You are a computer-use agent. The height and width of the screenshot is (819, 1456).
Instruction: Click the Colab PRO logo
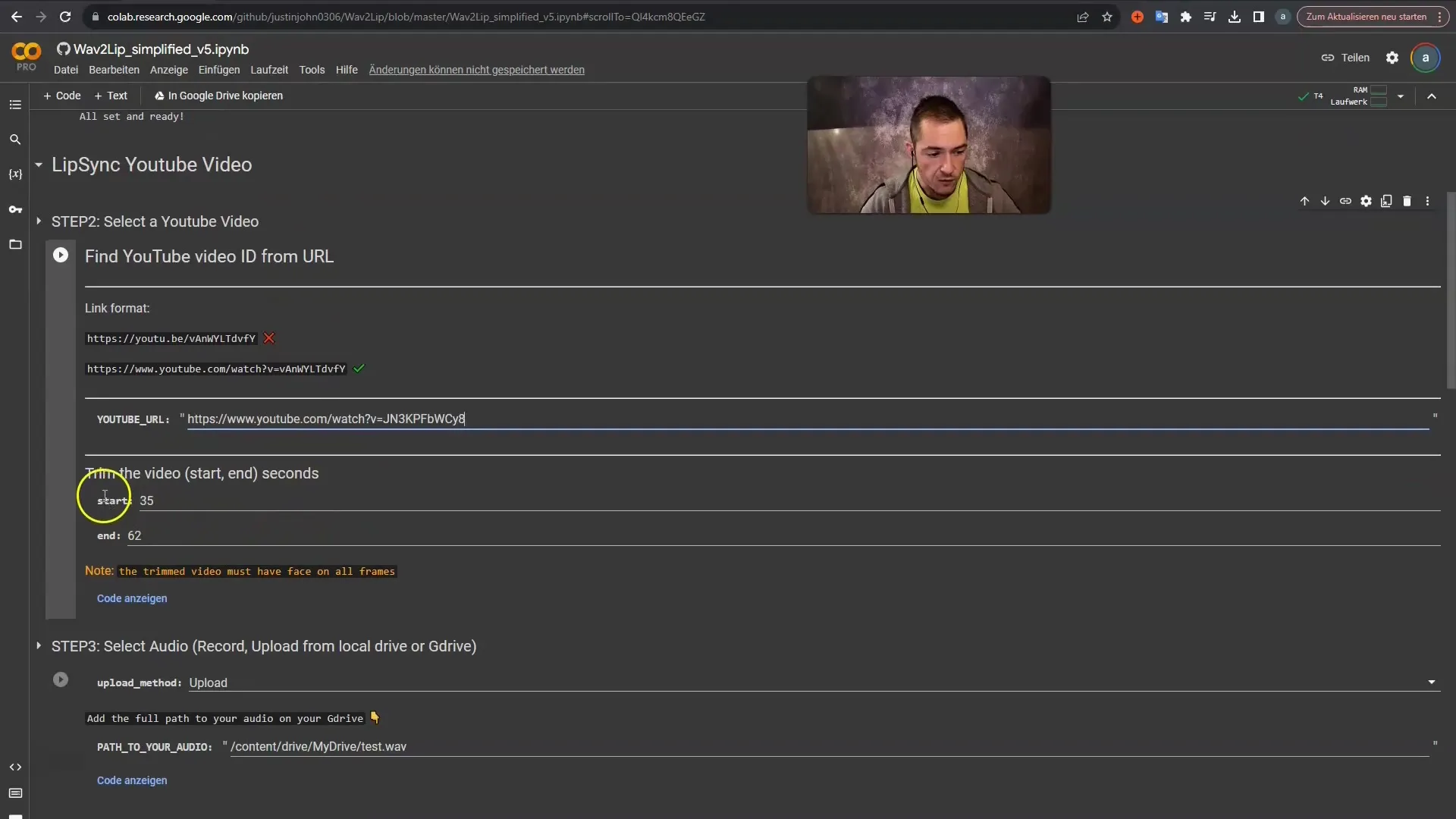point(27,57)
